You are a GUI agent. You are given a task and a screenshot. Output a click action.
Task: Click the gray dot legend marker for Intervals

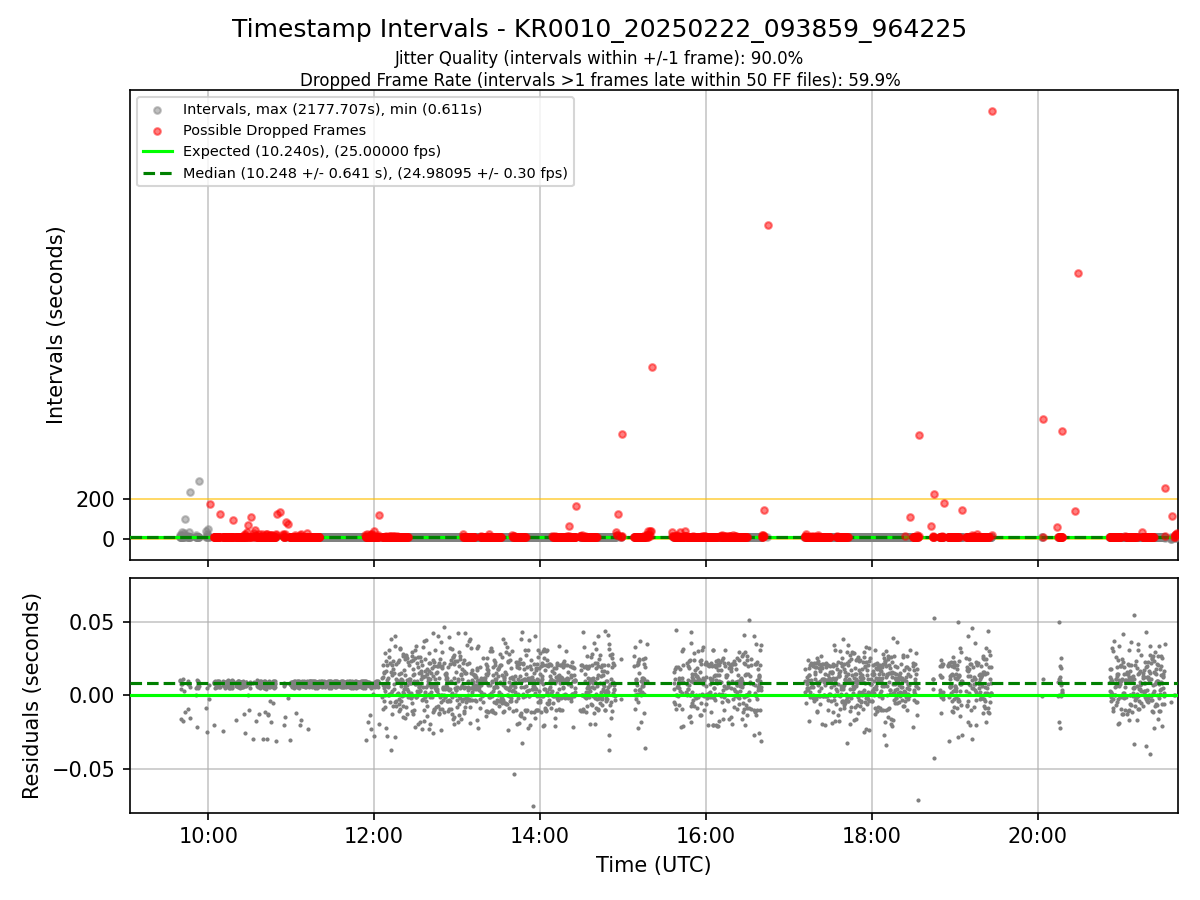157,109
